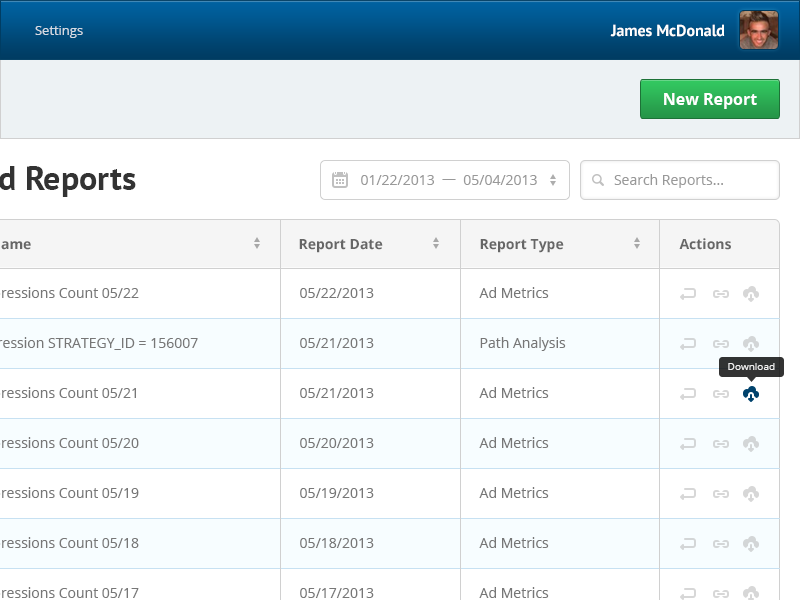This screenshot has width=800, height=600.
Task: Click the re-run arrow for Impressions Count 05/22
Action: (x=688, y=293)
